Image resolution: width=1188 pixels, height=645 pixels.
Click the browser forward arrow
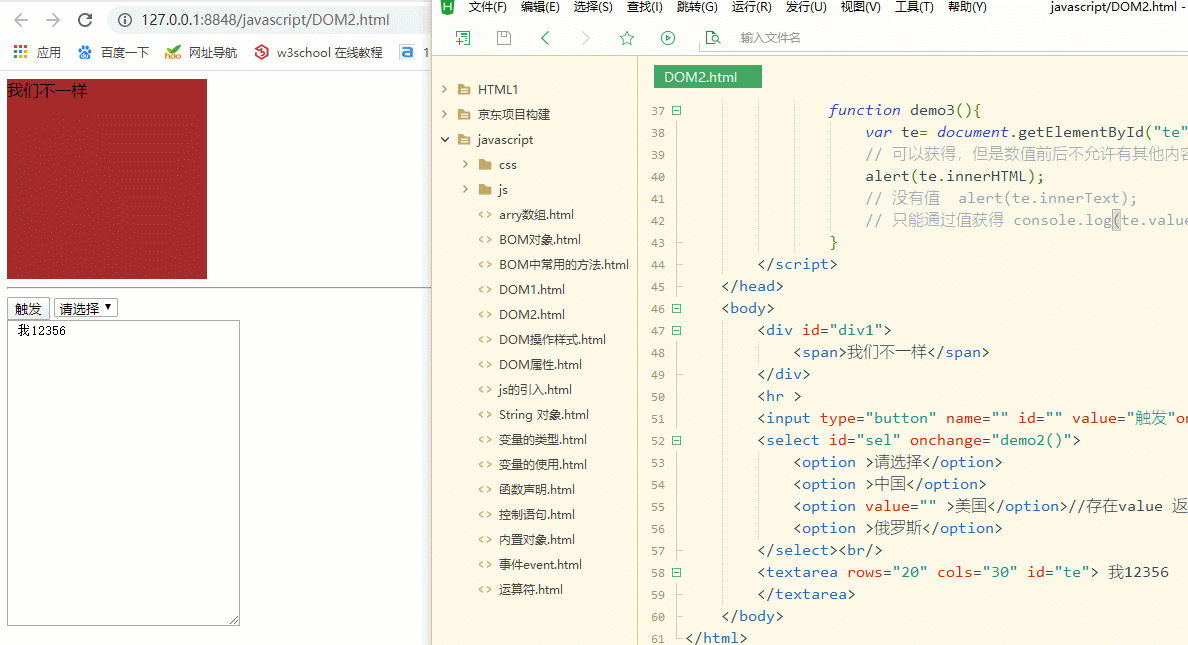(x=53, y=20)
